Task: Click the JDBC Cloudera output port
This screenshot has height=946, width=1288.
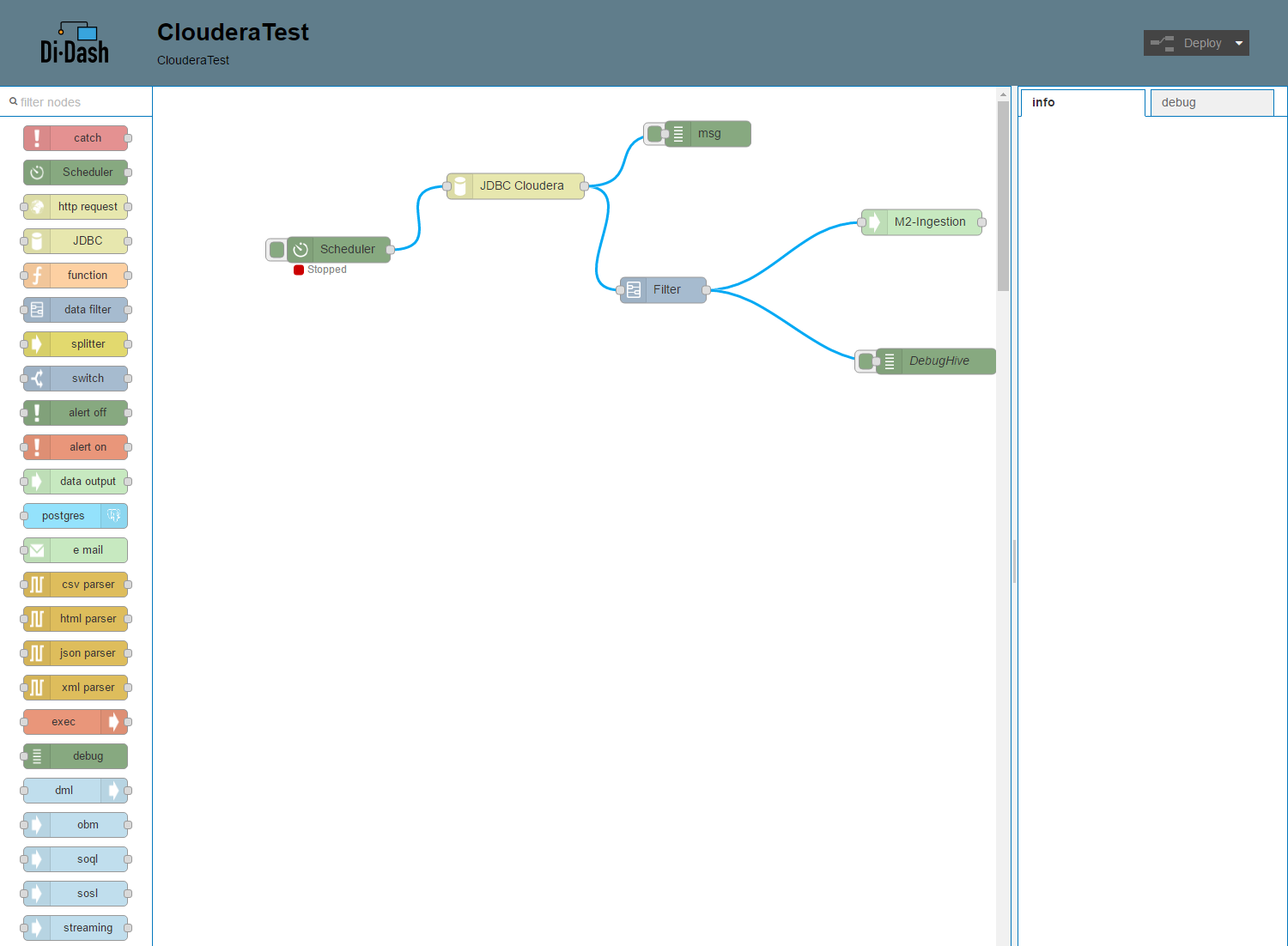Action: 584,186
